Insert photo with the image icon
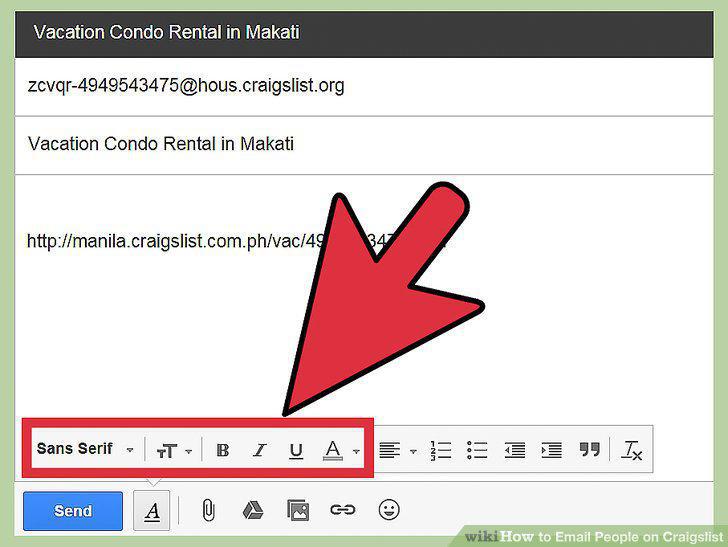728x547 pixels. [x=298, y=510]
